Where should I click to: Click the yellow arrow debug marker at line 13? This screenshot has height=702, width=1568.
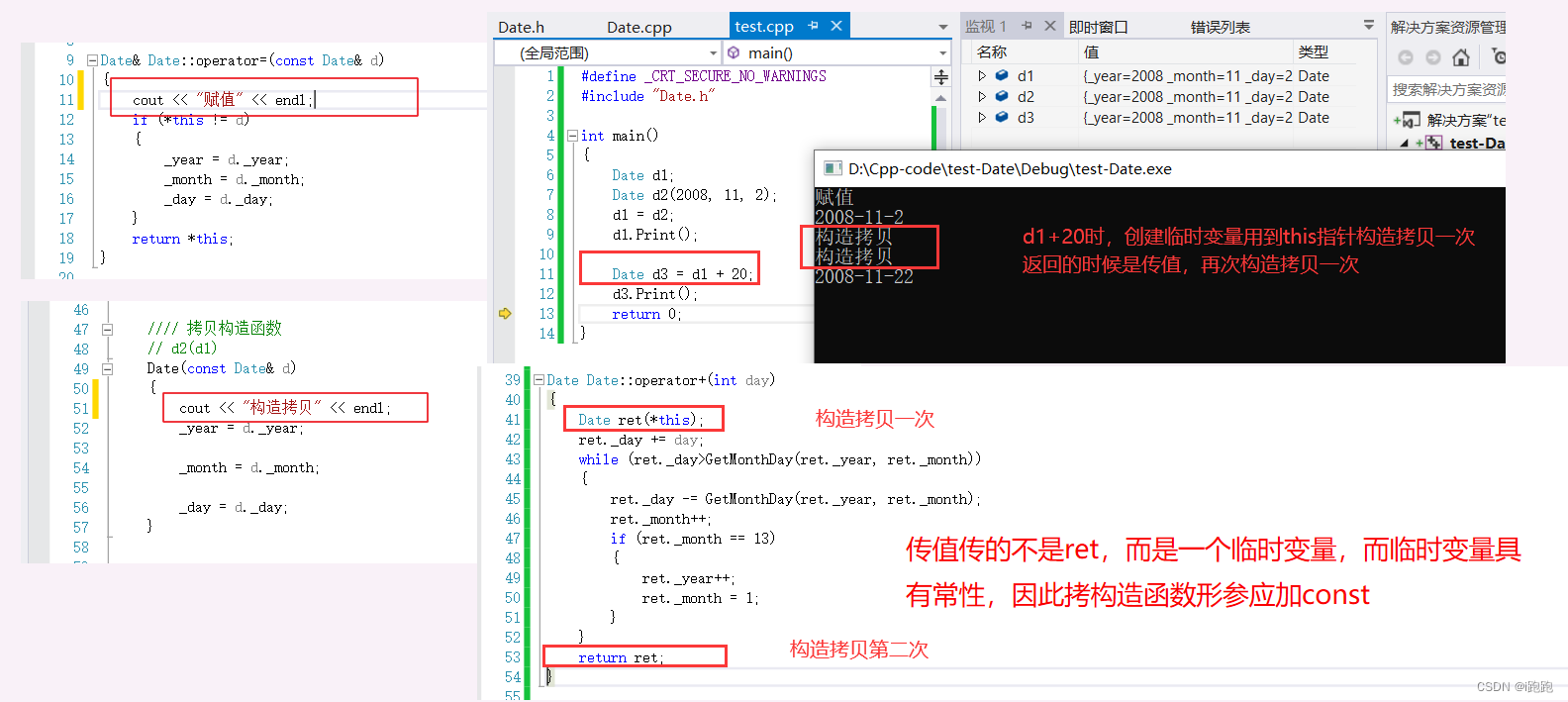(x=505, y=314)
